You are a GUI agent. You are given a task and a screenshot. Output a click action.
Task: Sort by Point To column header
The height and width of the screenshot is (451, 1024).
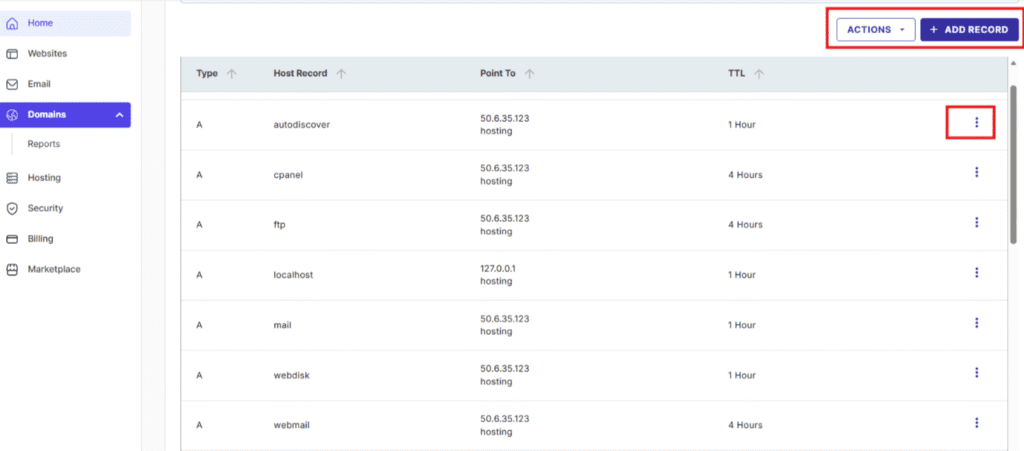[x=500, y=74]
